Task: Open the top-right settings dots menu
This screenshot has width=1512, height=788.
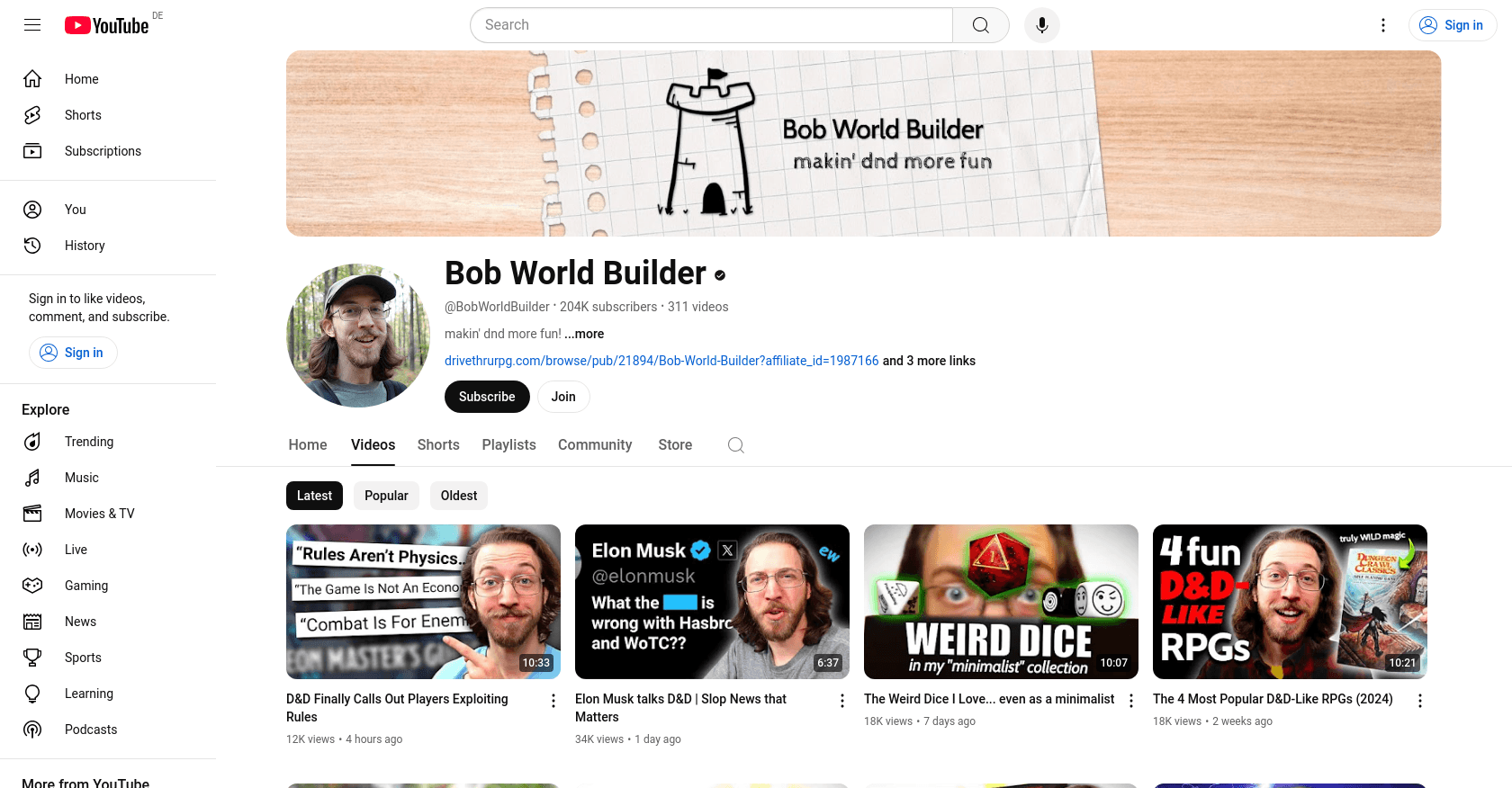Action: pyautogui.click(x=1383, y=25)
